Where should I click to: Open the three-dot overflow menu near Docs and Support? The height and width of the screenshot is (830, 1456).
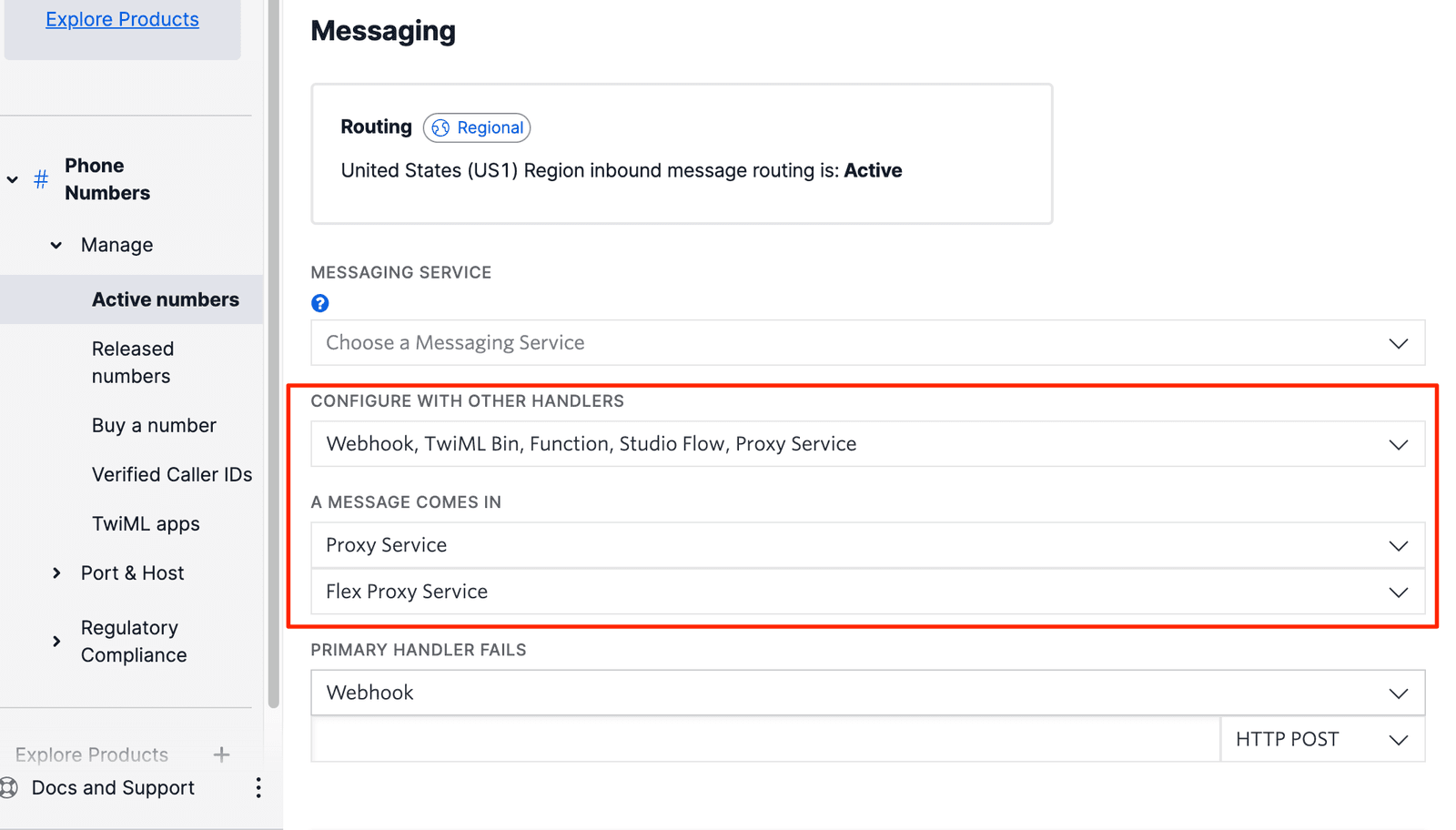point(258,787)
